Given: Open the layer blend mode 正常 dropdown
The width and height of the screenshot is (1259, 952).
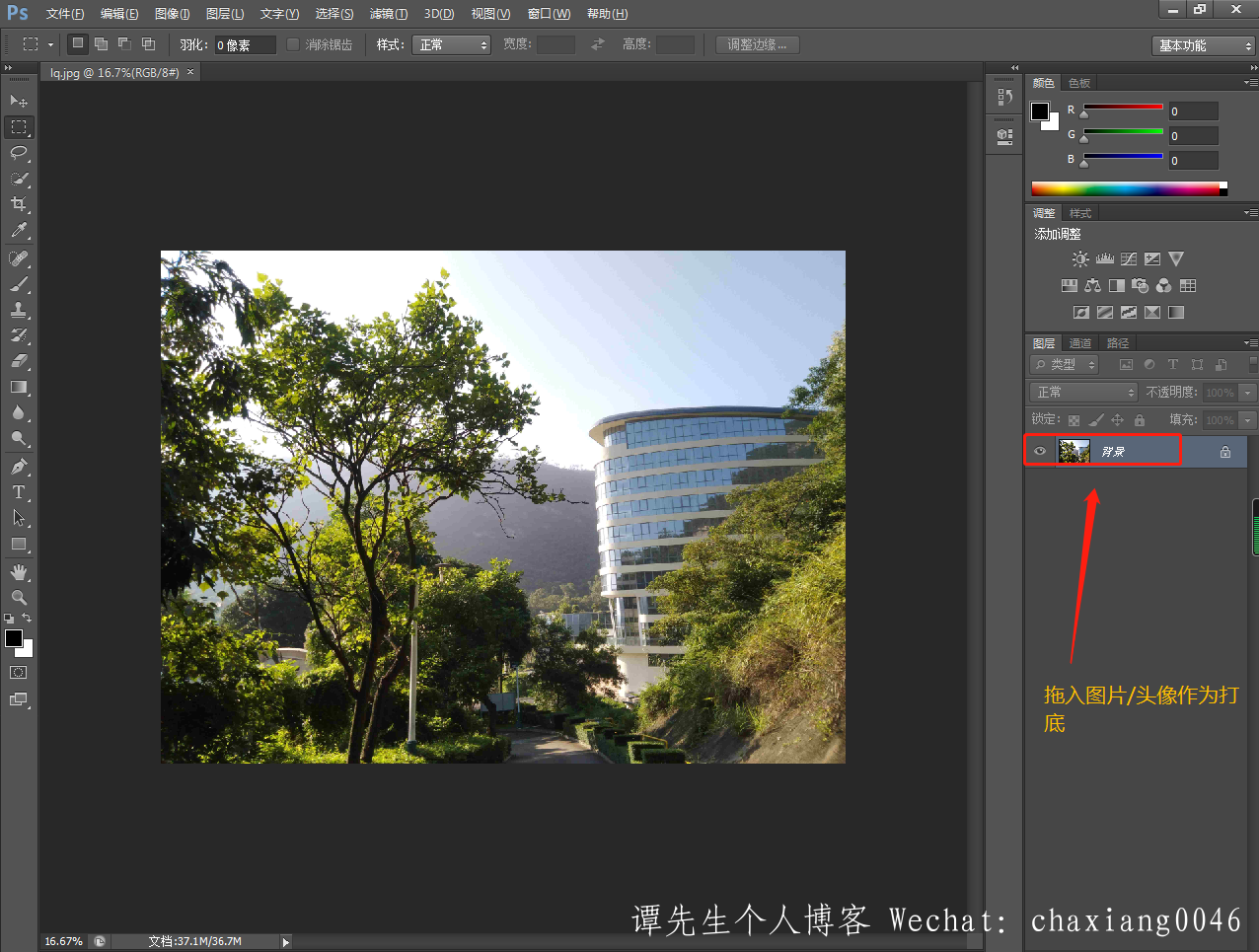Looking at the screenshot, I should pyautogui.click(x=1083, y=393).
